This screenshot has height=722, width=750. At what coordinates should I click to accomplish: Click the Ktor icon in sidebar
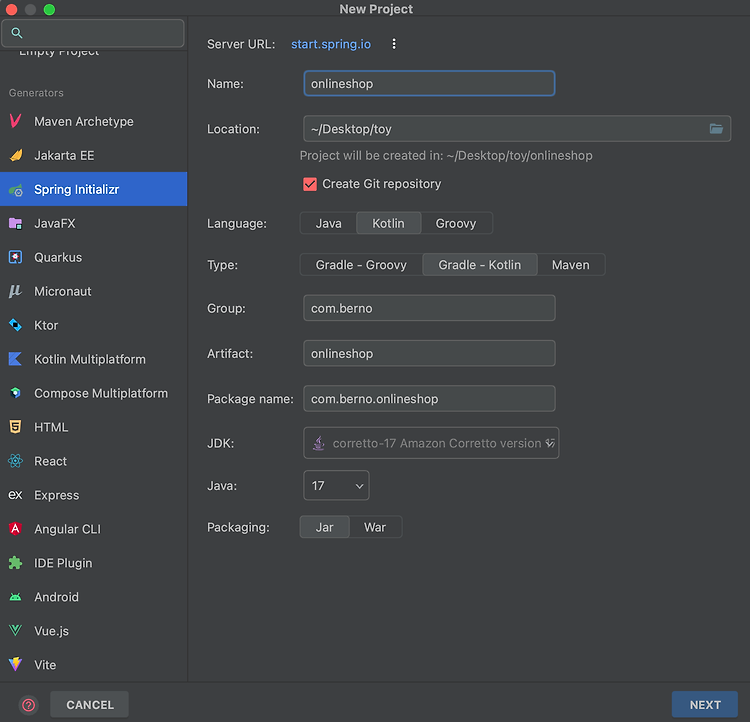pyautogui.click(x=15, y=325)
